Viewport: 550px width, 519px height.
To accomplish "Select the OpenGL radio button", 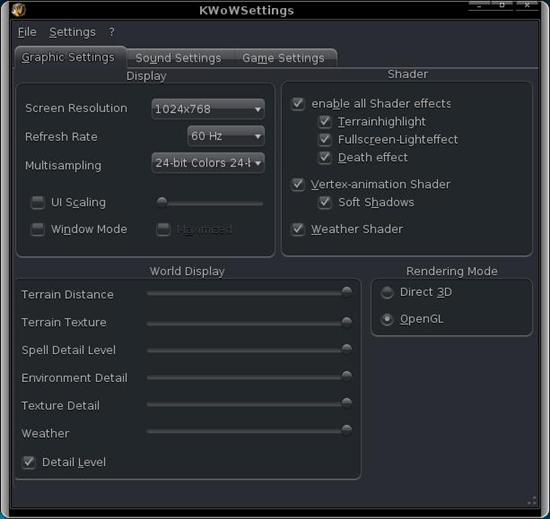I will pyautogui.click(x=387, y=319).
